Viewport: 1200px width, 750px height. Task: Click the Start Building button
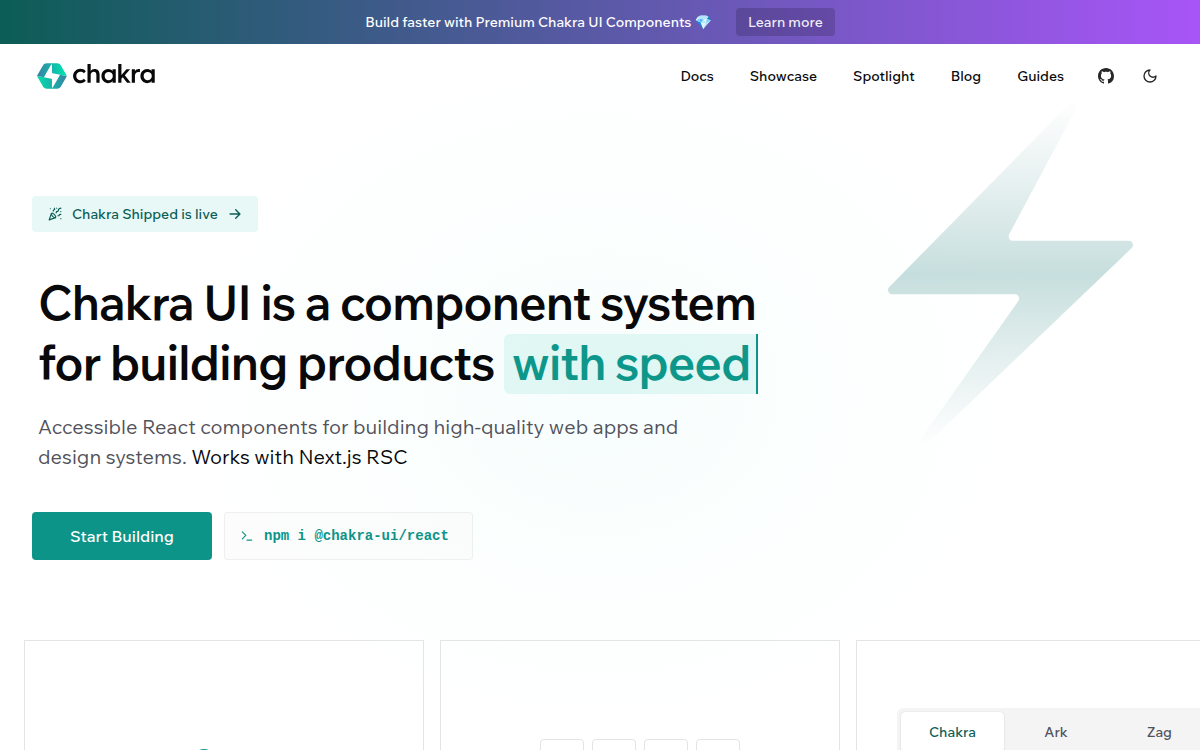point(122,536)
